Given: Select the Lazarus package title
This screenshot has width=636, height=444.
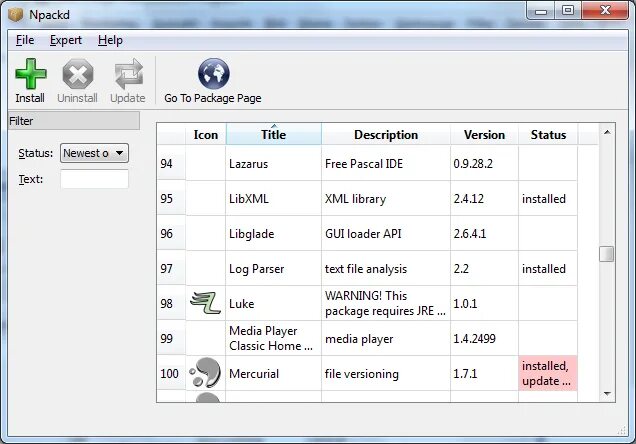Looking at the screenshot, I should coord(249,164).
